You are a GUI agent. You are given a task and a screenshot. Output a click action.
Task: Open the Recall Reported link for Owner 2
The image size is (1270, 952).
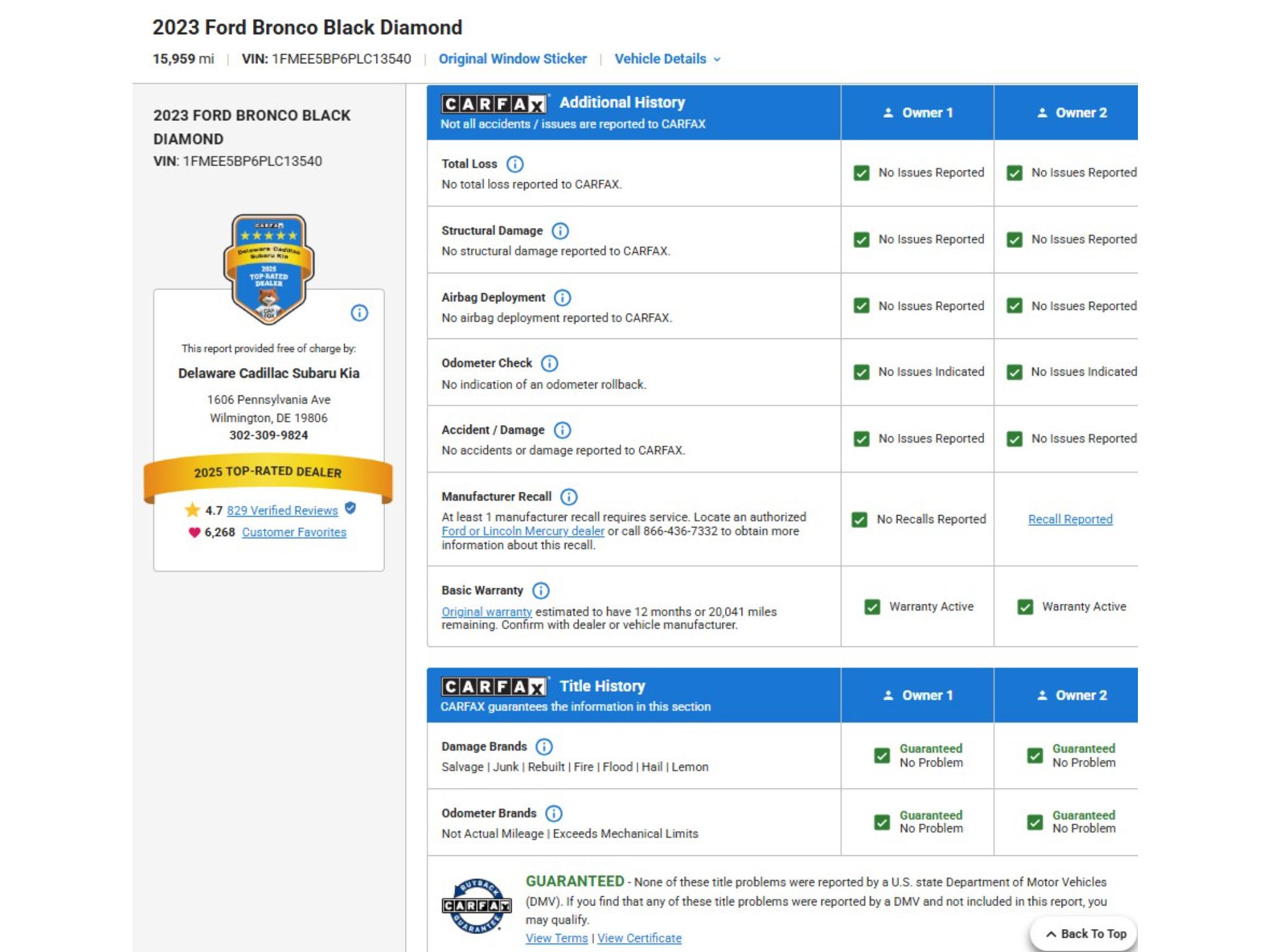click(1070, 519)
